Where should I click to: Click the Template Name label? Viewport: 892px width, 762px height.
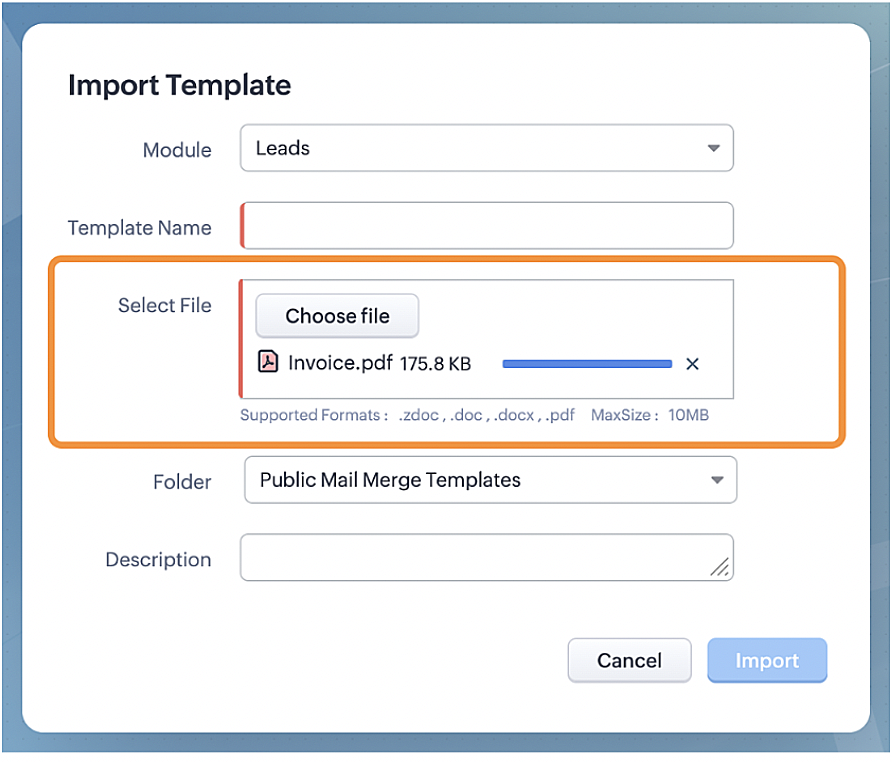(x=139, y=228)
